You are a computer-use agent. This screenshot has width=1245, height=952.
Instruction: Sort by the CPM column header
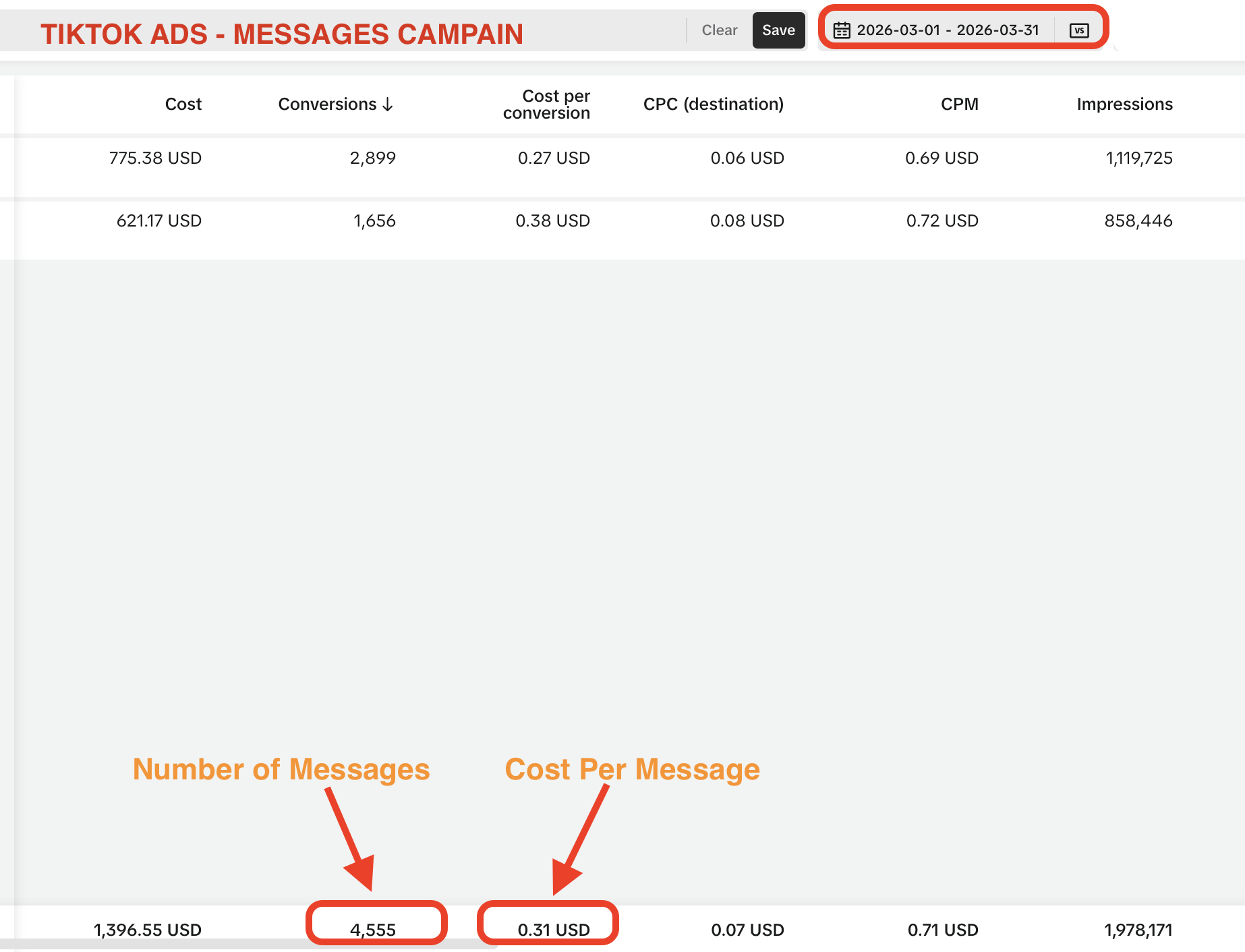[959, 105]
